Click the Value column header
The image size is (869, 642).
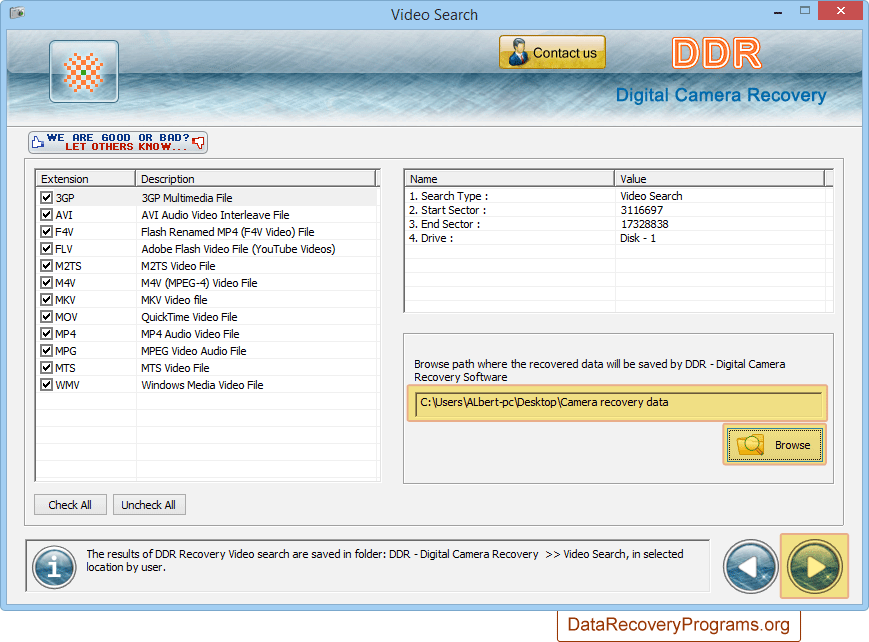pos(720,179)
